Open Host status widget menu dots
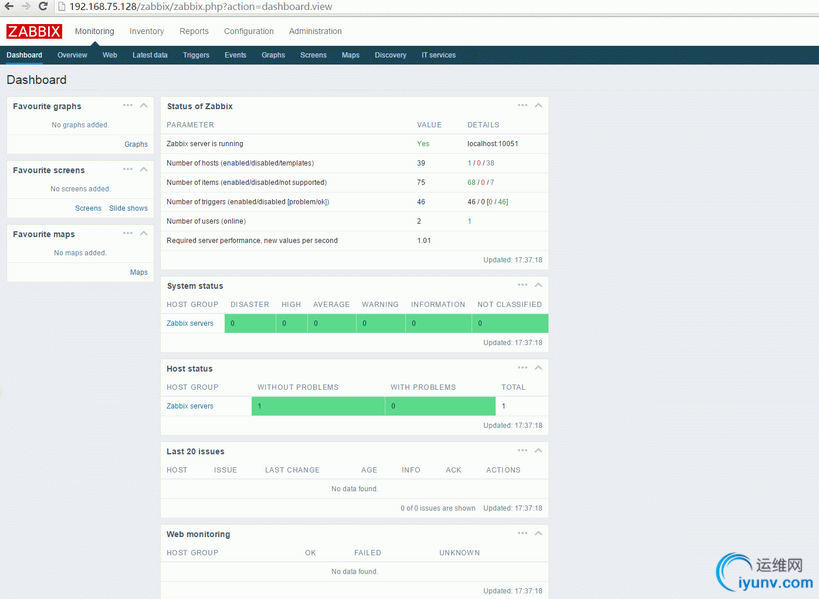Image resolution: width=819 pixels, height=599 pixels. 522,368
